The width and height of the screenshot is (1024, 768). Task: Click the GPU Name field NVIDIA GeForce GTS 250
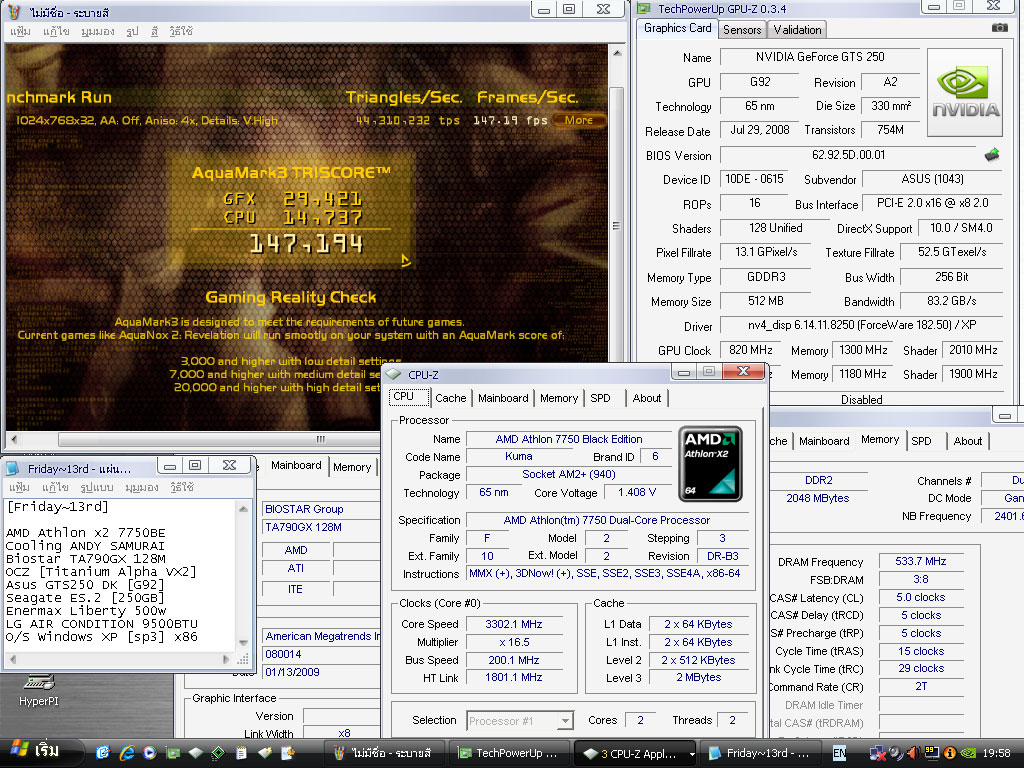[x=820, y=57]
